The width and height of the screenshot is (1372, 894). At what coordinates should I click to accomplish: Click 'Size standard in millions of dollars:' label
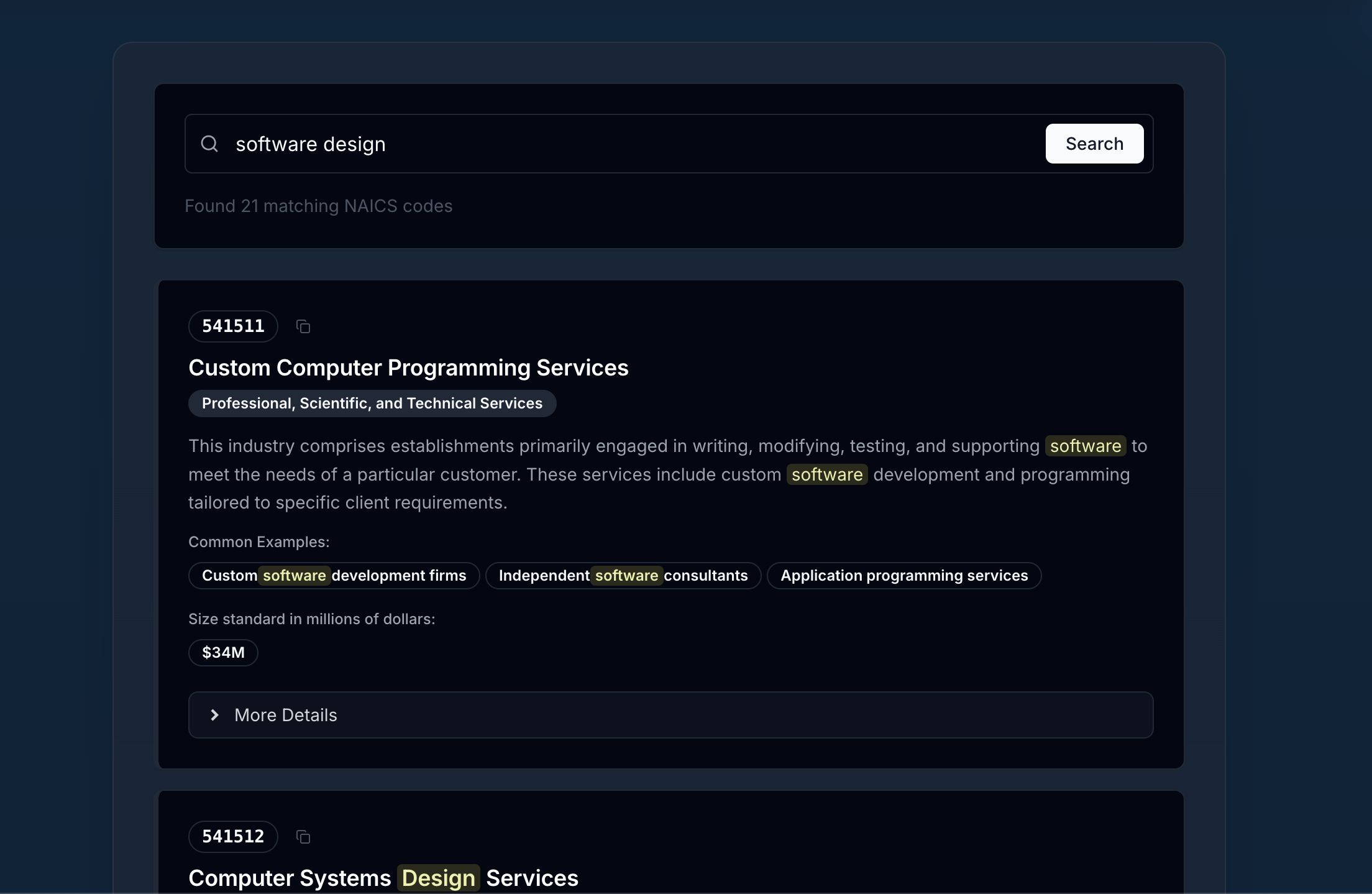tap(311, 619)
